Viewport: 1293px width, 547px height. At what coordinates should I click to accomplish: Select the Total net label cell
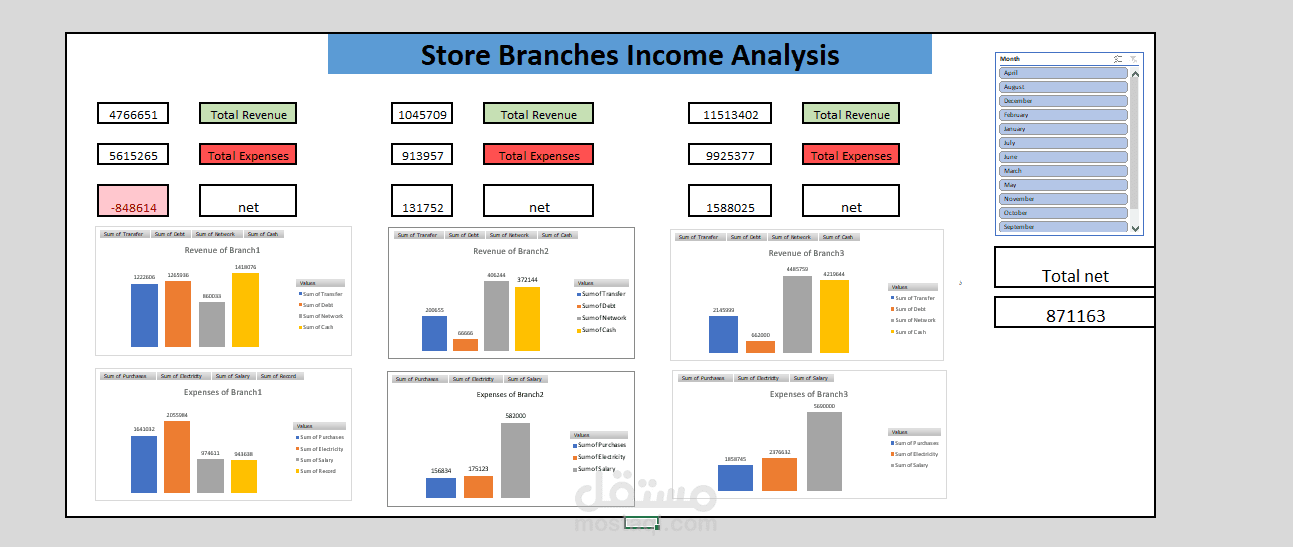pos(1074,268)
